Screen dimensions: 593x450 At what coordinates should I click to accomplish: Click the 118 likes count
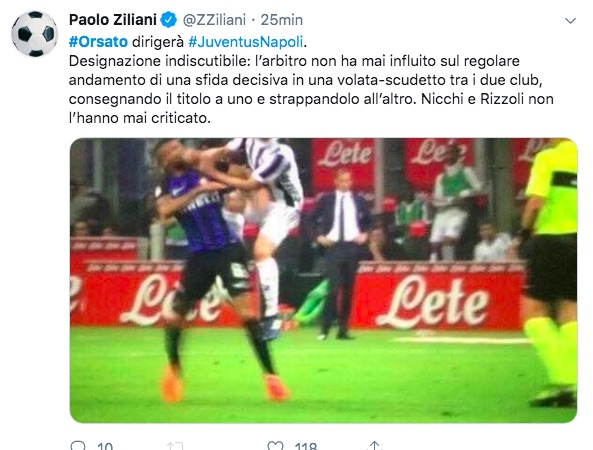306,446
